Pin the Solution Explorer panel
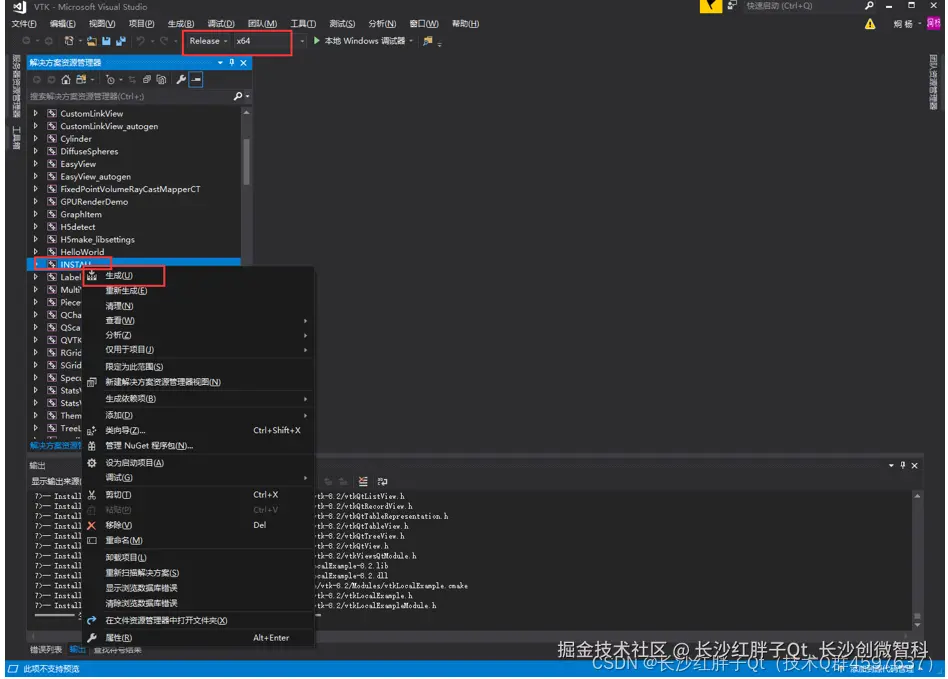The height and width of the screenshot is (679, 948). click(x=232, y=62)
